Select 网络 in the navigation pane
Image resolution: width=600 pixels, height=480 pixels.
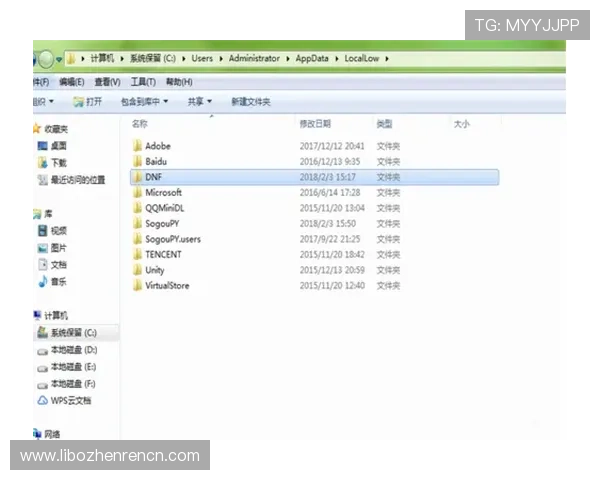pos(47,434)
